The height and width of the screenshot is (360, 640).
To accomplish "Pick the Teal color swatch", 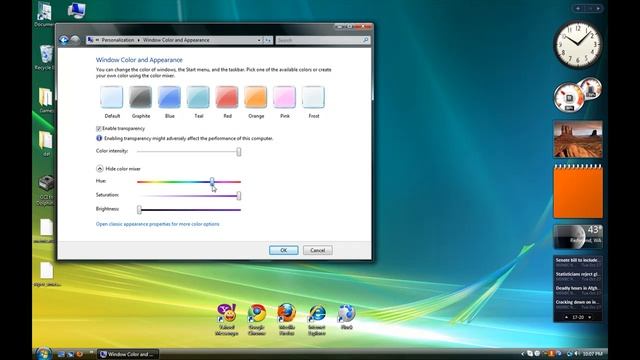I will [x=198, y=97].
